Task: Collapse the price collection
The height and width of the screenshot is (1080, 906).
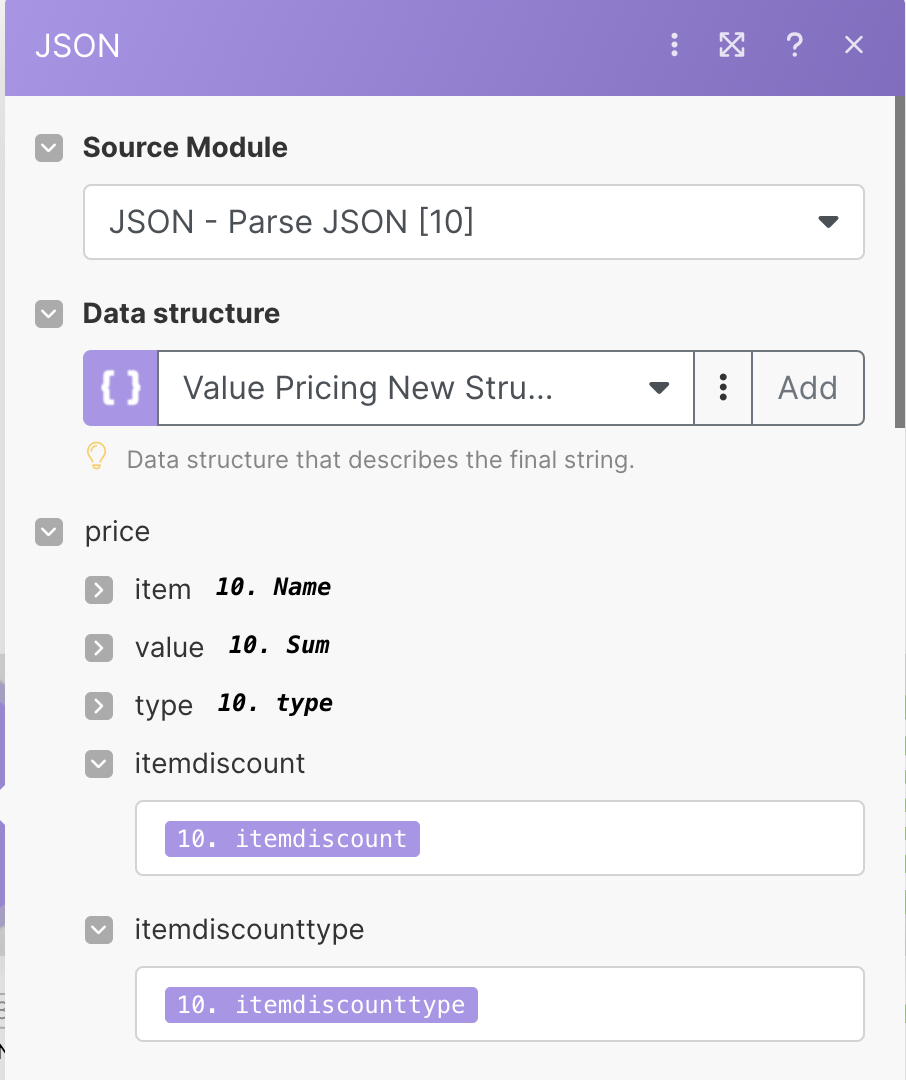Action: (49, 532)
